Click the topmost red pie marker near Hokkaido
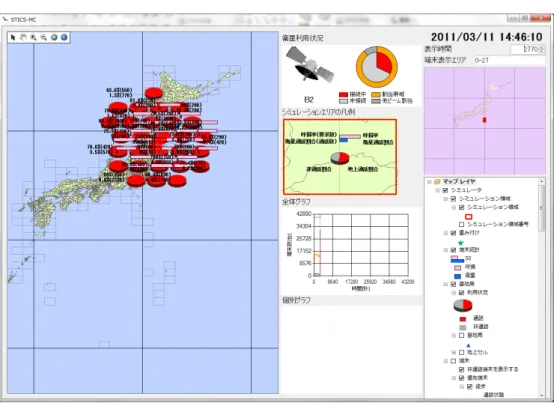 pyautogui.click(x=154, y=93)
